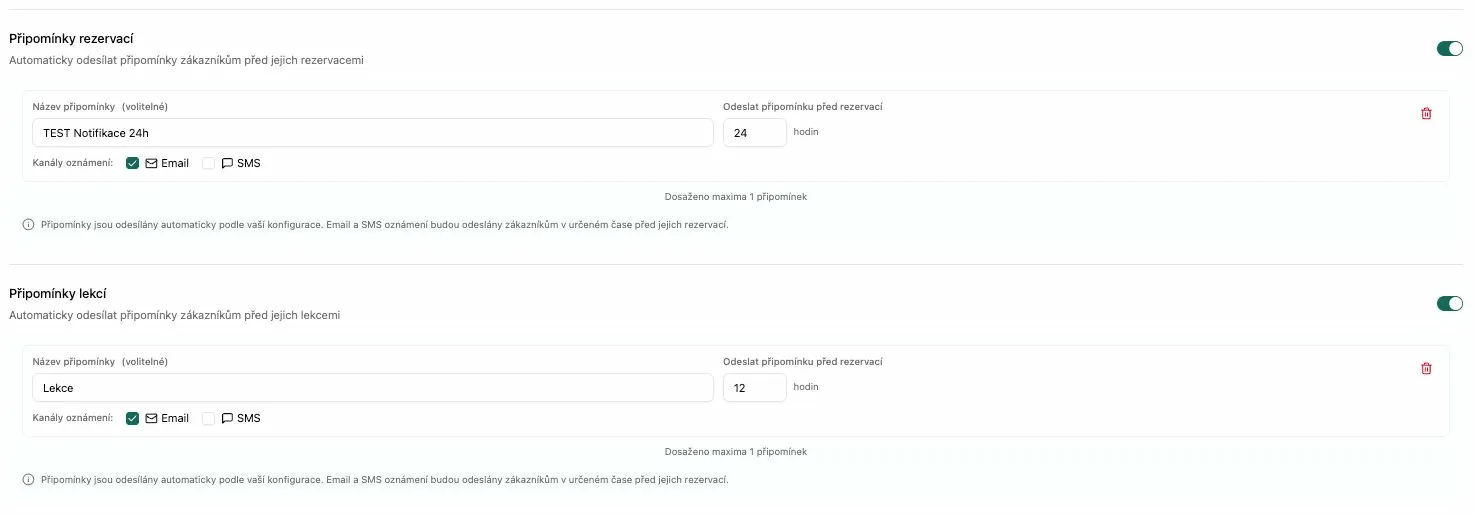This screenshot has height=517, width=1474.
Task: Focus the TEST Notifikace 24h name field
Action: click(x=372, y=132)
